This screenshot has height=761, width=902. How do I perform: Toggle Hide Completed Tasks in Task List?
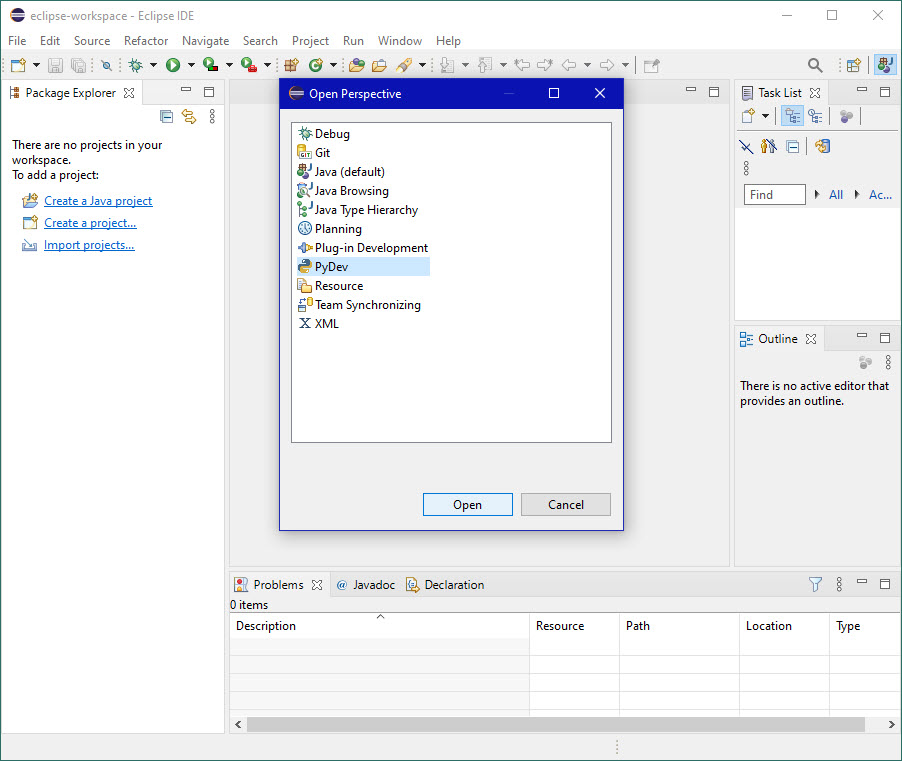(745, 146)
